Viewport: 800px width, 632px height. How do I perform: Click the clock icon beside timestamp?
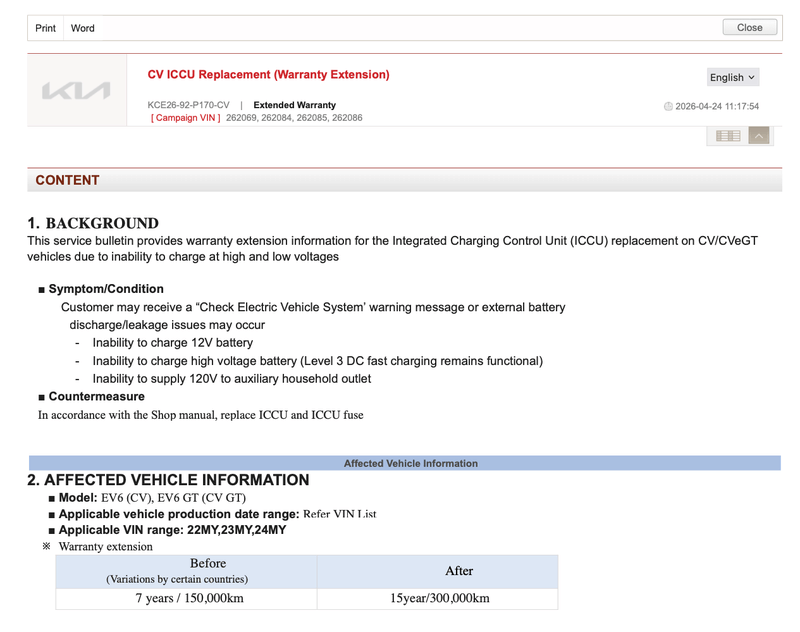[x=668, y=106]
